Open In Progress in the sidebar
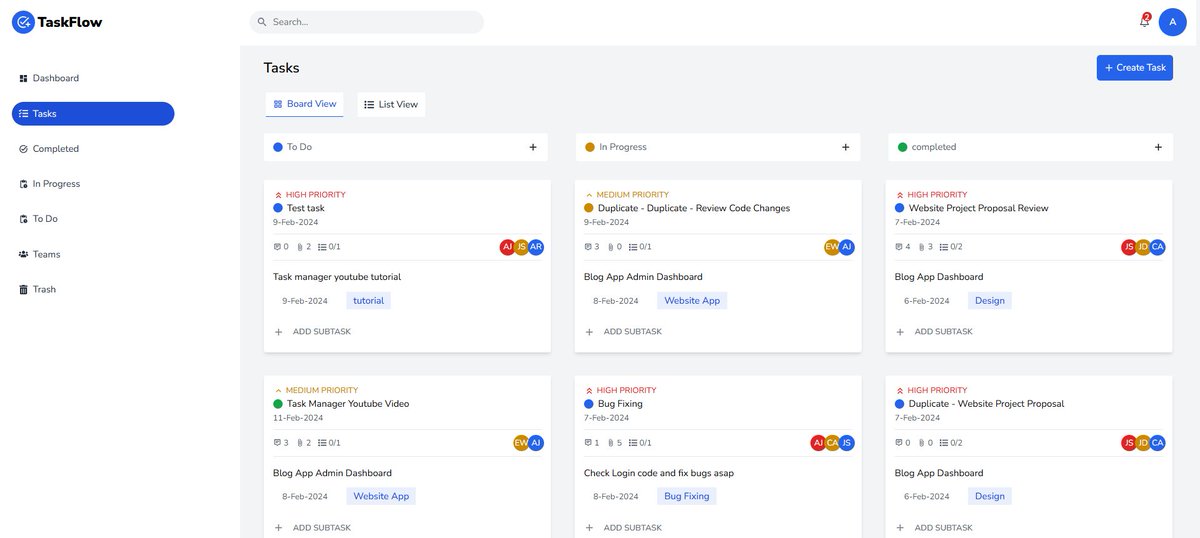1200x538 pixels. (x=93, y=184)
